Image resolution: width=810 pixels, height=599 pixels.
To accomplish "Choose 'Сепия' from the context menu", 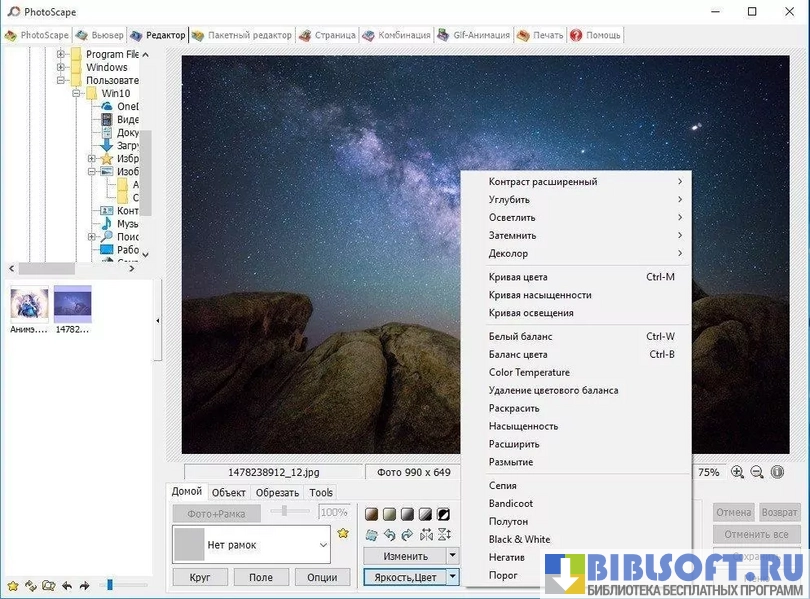I will click(503, 485).
